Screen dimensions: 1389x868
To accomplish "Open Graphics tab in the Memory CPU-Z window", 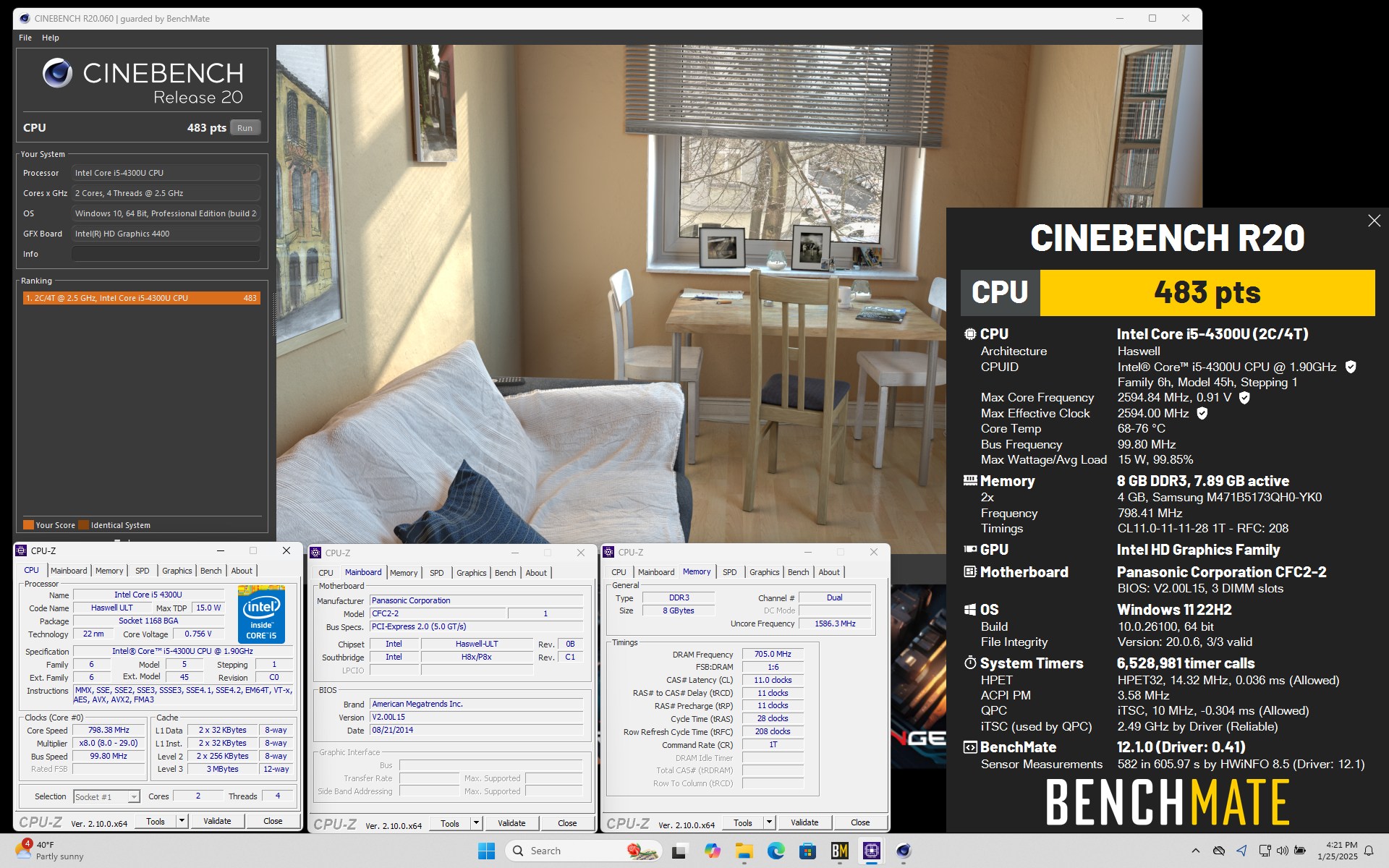I will (765, 572).
